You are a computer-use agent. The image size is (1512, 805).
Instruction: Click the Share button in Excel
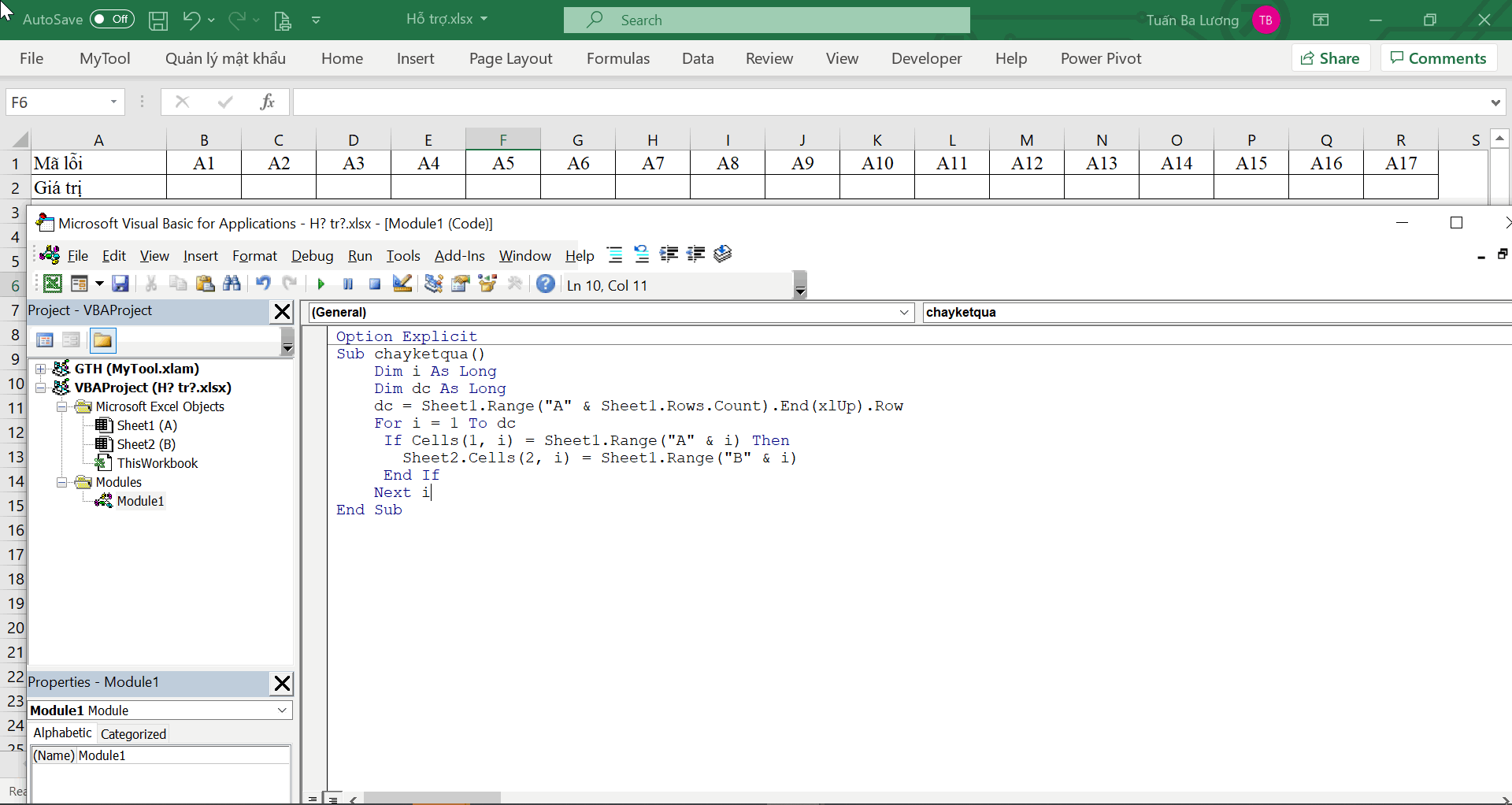1330,58
